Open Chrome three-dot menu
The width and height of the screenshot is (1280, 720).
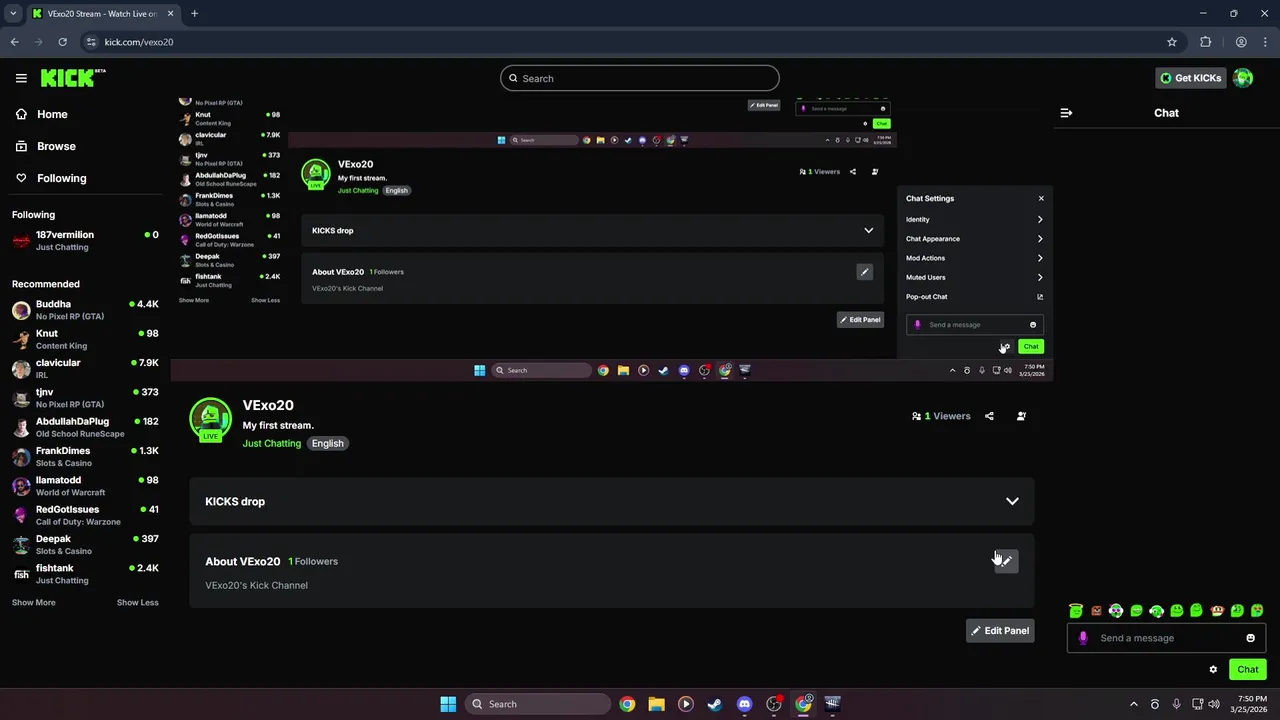click(x=1265, y=42)
